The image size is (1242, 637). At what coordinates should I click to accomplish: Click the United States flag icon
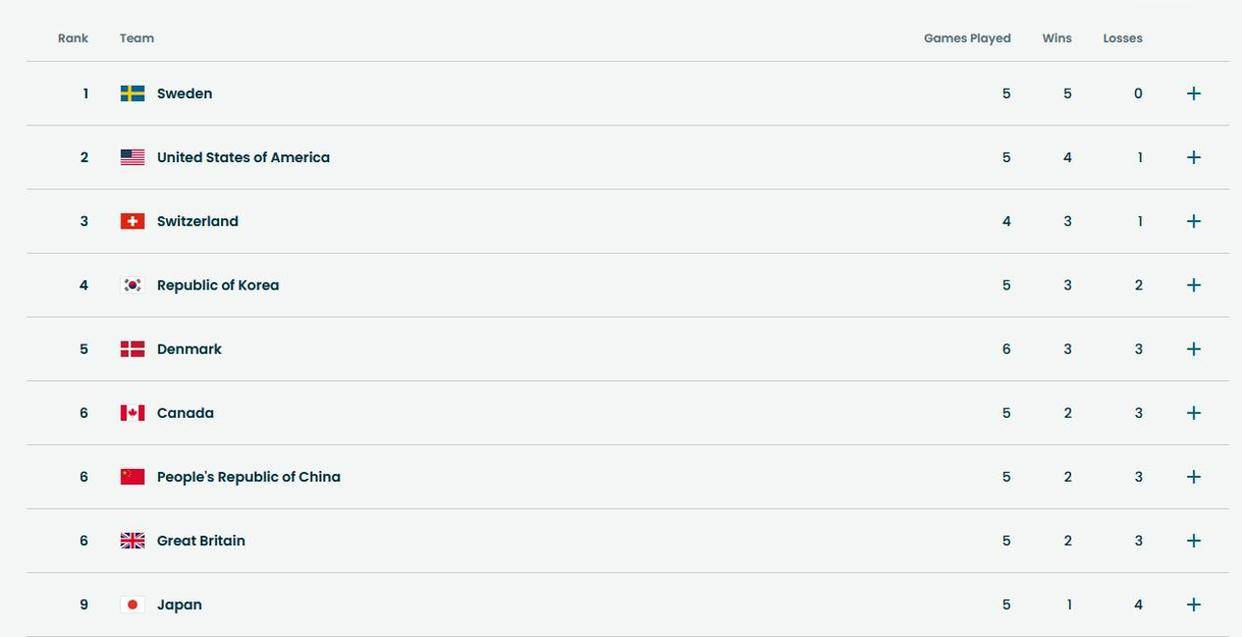(x=132, y=158)
